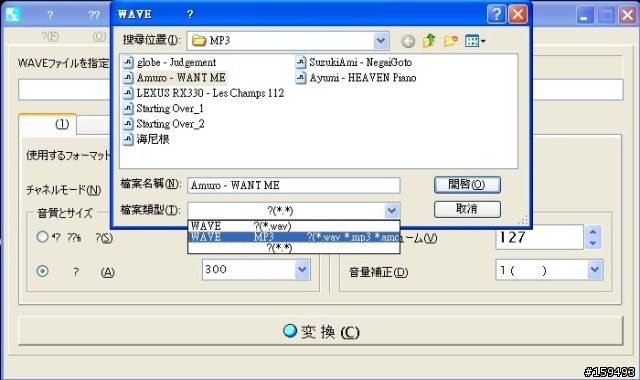Image resolution: width=640 pixels, height=380 pixels.
Task: Open the 音量補正 dropdown
Action: pyautogui.click(x=595, y=270)
